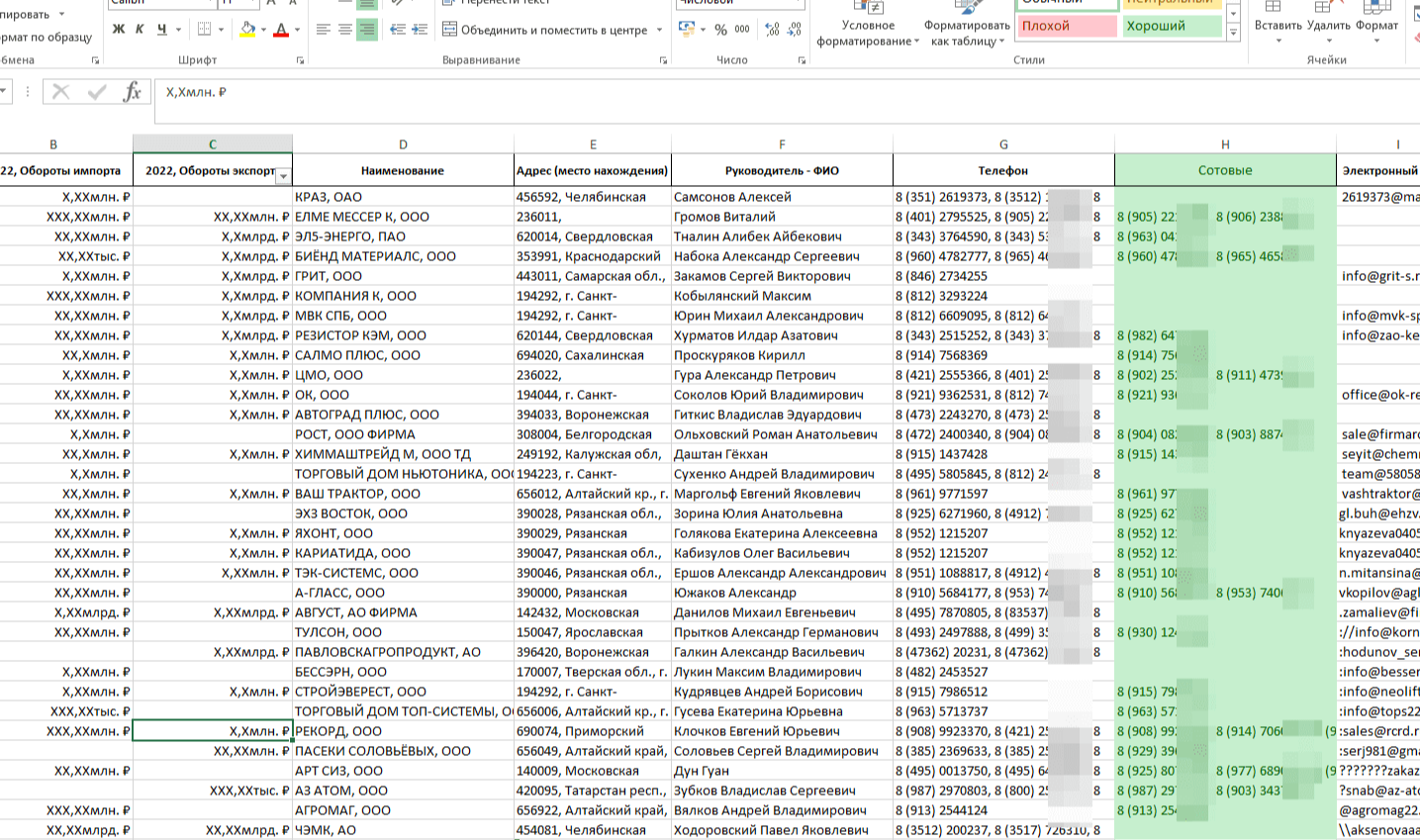
Task: Toggle bold (Ж) formatting
Action: 119,30
